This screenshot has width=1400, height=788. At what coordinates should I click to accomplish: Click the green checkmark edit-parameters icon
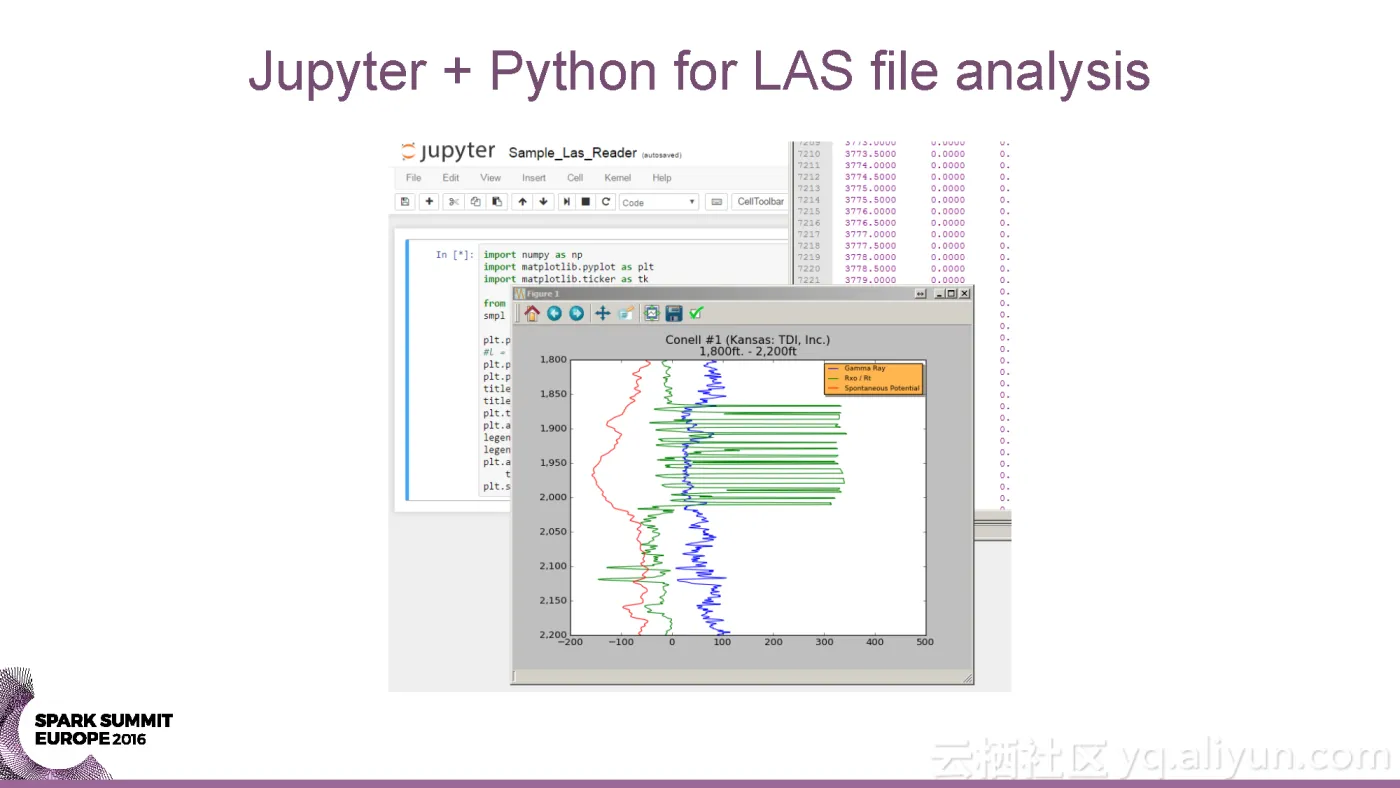697,313
